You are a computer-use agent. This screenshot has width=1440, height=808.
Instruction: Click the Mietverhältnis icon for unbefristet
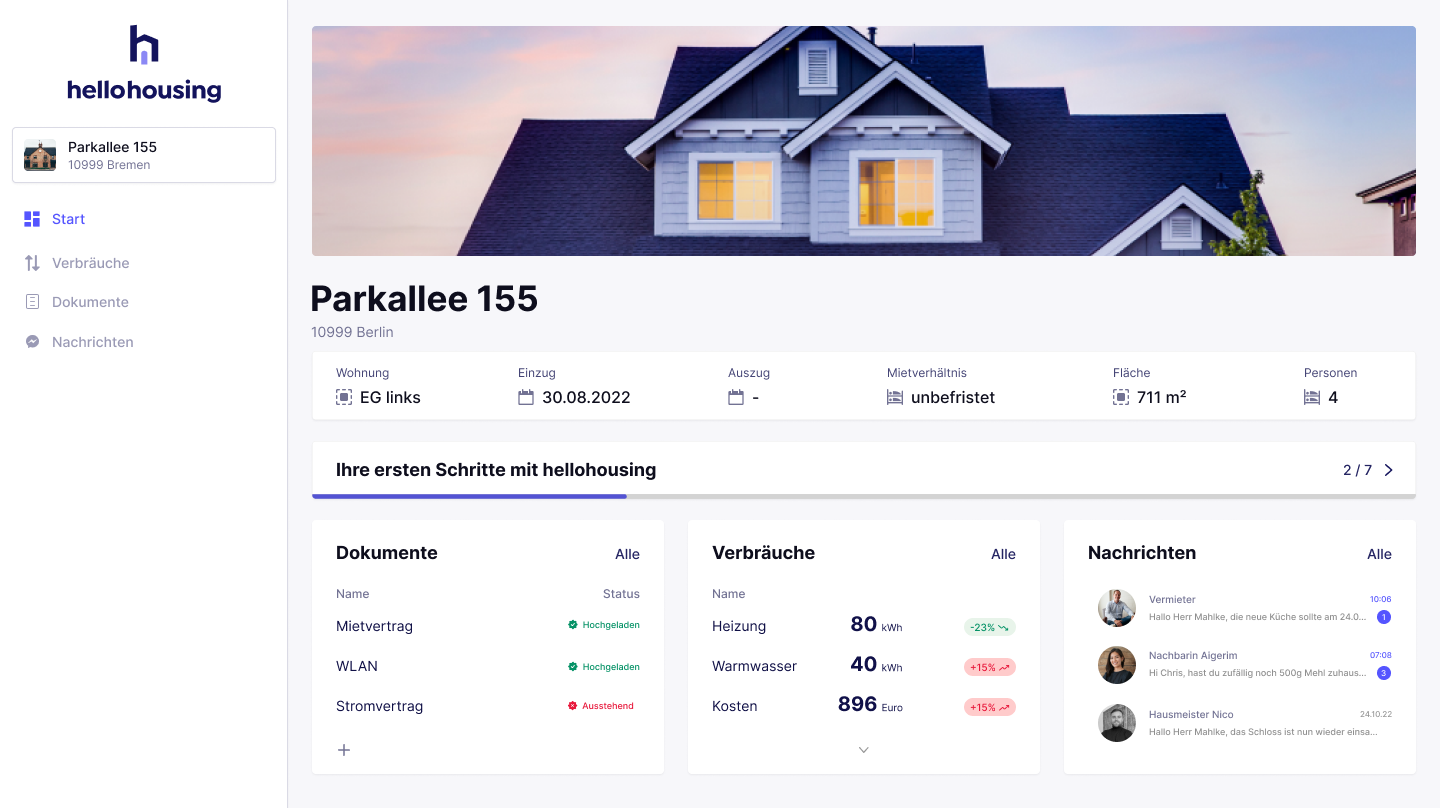896,397
